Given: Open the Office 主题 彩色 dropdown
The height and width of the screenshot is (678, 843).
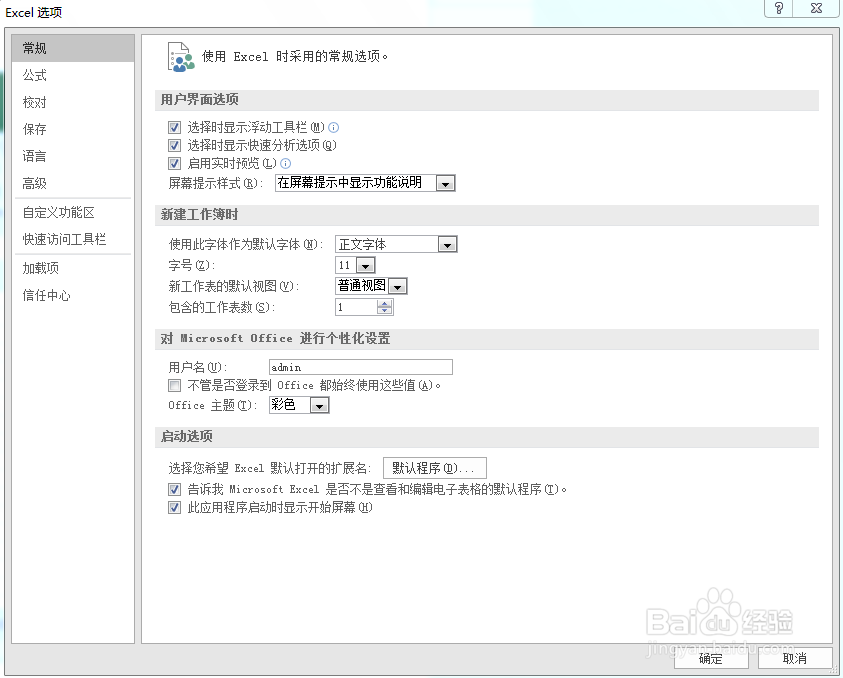Looking at the screenshot, I should [x=319, y=405].
